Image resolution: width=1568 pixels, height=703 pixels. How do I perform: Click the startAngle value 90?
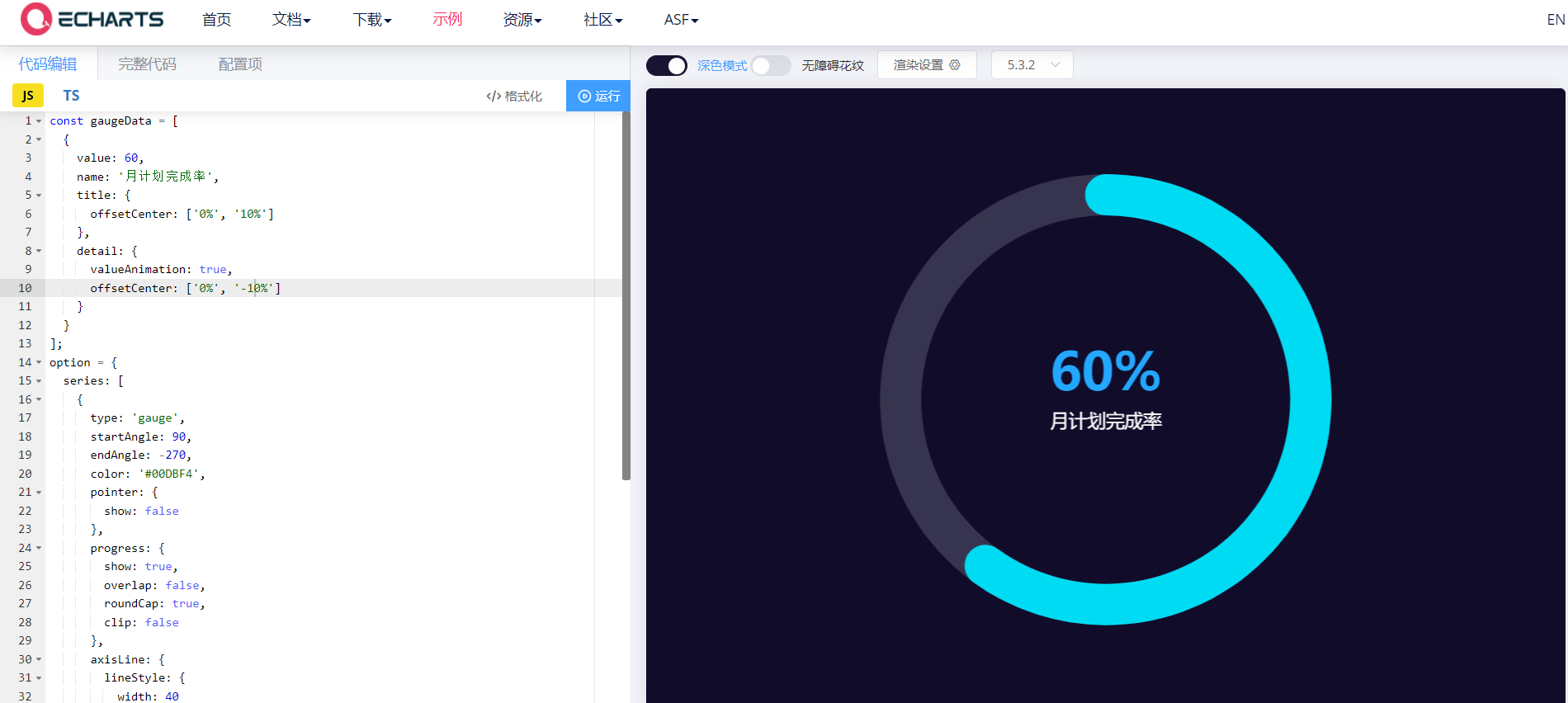point(179,436)
